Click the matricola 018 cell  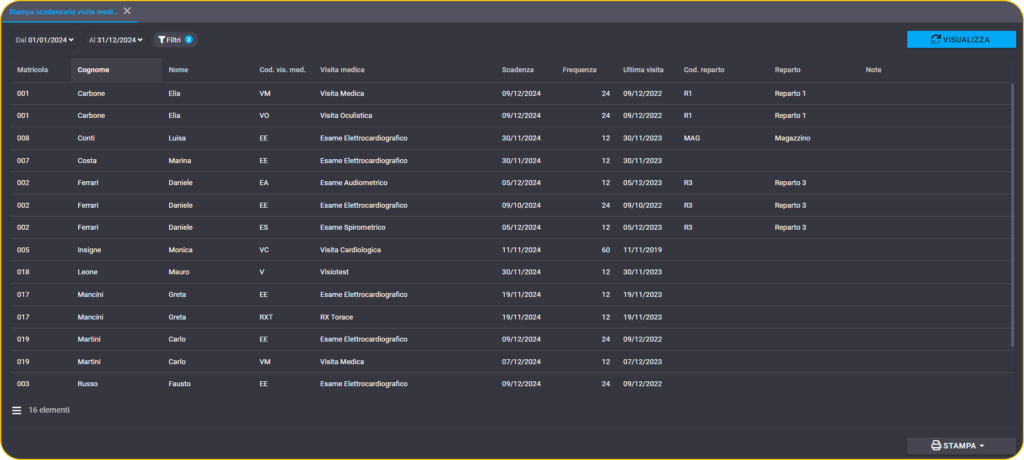pyautogui.click(x=23, y=272)
